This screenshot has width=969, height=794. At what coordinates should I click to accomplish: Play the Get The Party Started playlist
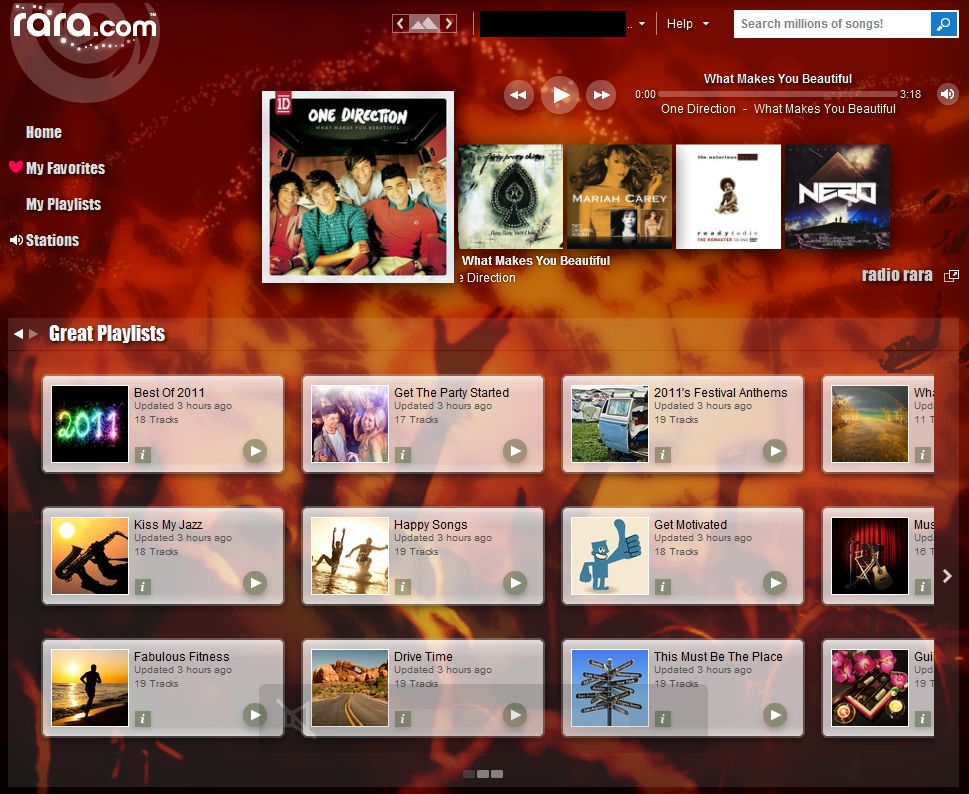(x=515, y=451)
